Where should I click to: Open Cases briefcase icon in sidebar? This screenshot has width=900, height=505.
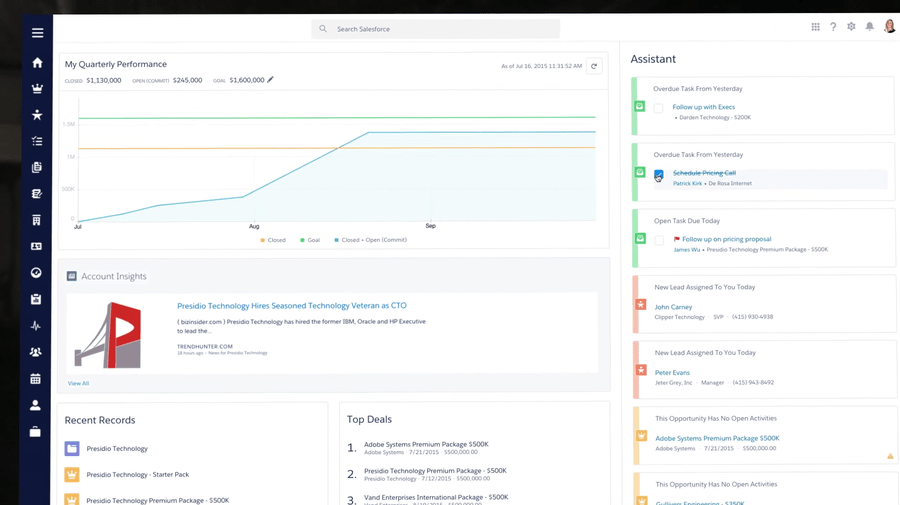pyautogui.click(x=35, y=432)
